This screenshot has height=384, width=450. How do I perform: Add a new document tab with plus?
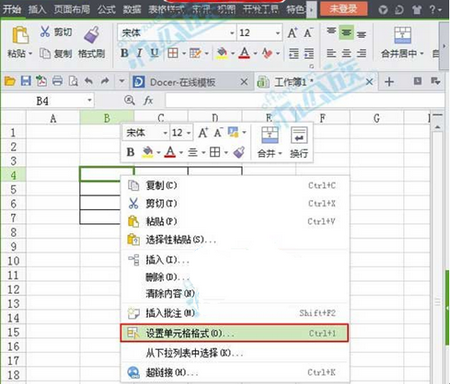tap(389, 82)
